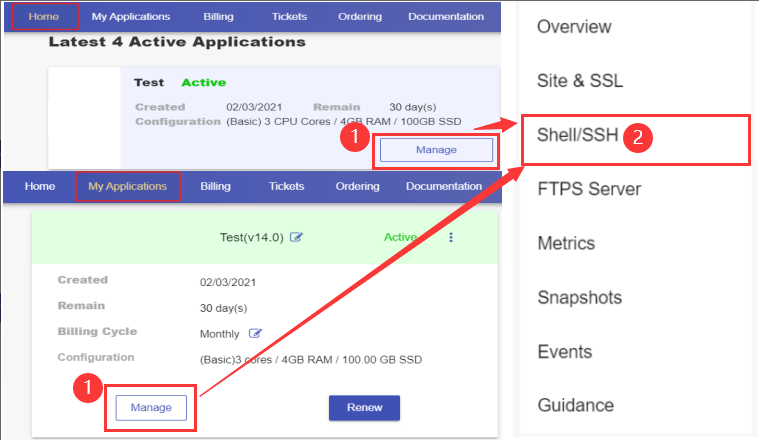Viewport: 759px width, 440px height.
Task: Click the Active status beside Test
Action: tap(203, 83)
